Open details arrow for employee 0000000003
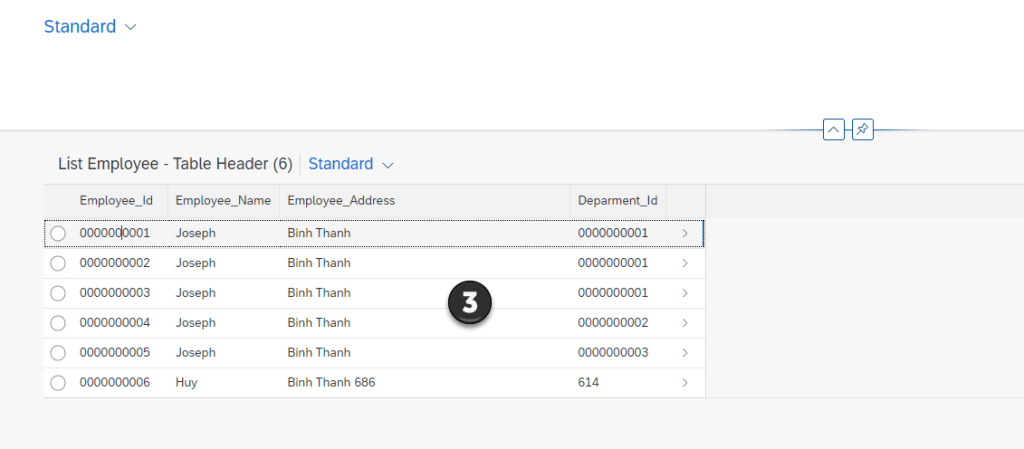The image size is (1024, 449). pos(685,293)
